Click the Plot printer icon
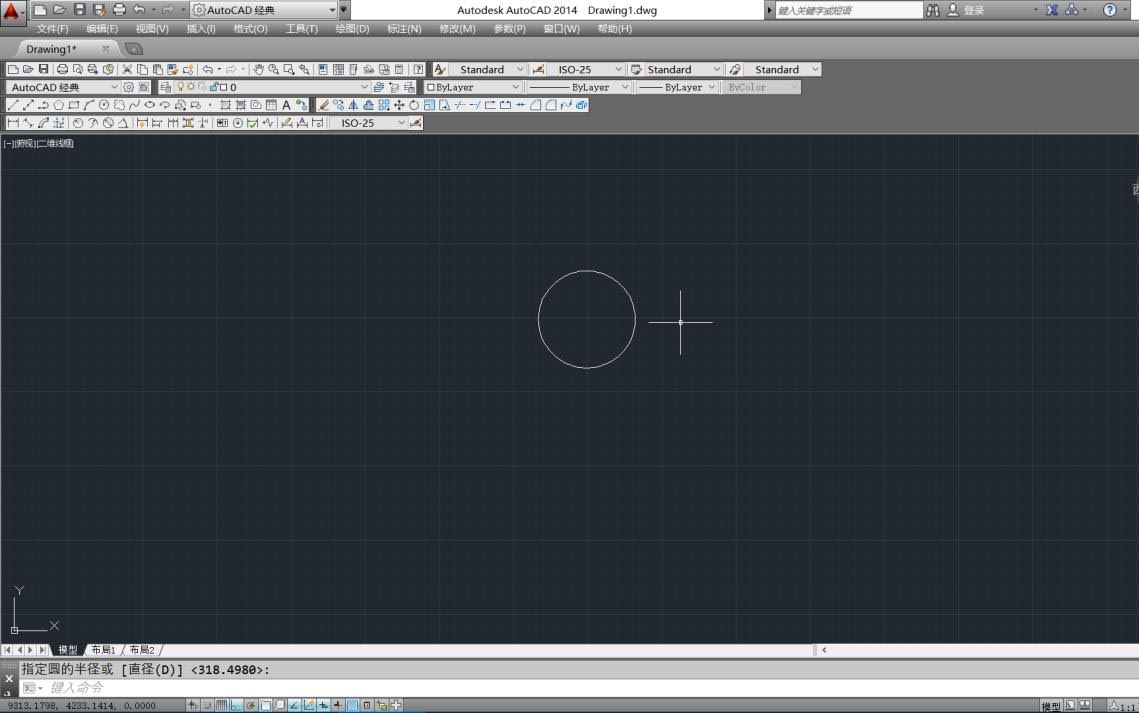1139x713 pixels. 63,70
